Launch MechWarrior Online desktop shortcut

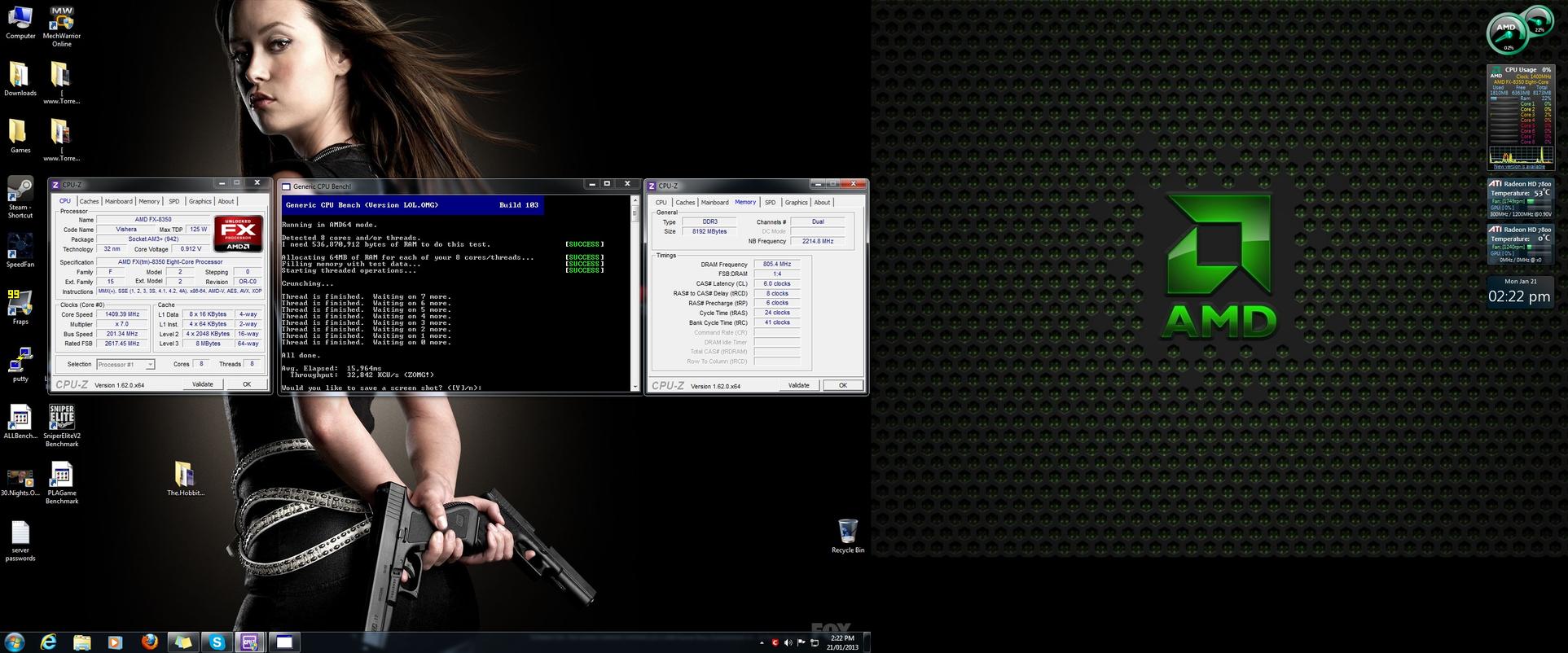click(x=62, y=26)
